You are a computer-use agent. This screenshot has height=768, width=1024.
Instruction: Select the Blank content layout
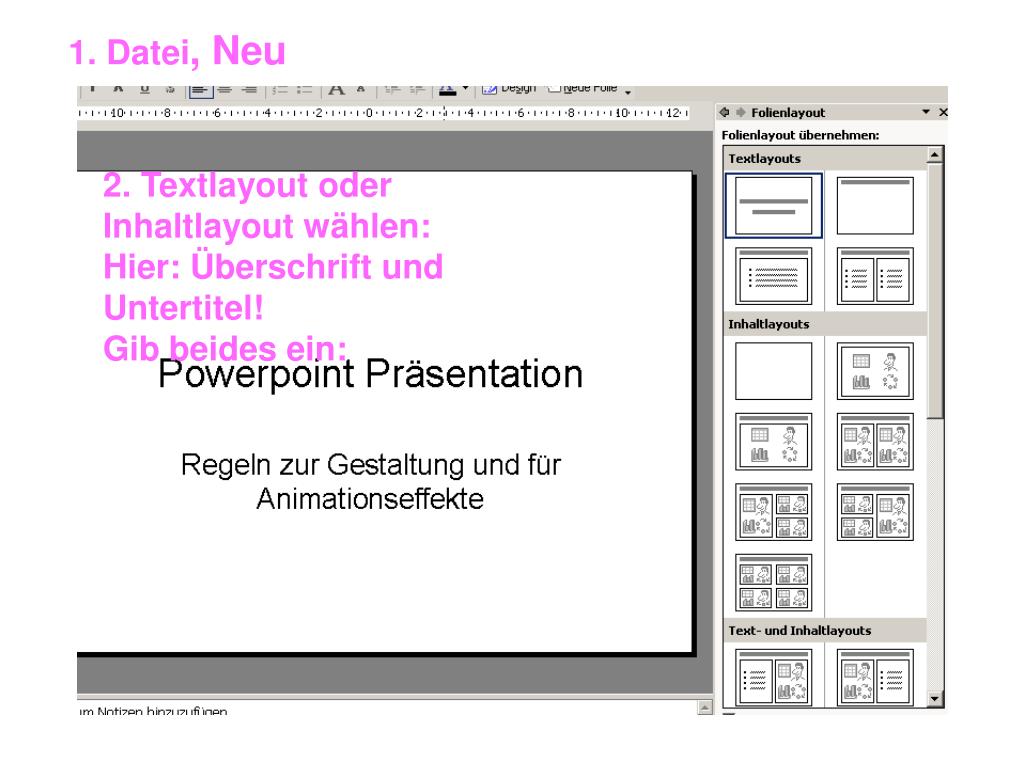[x=773, y=371]
